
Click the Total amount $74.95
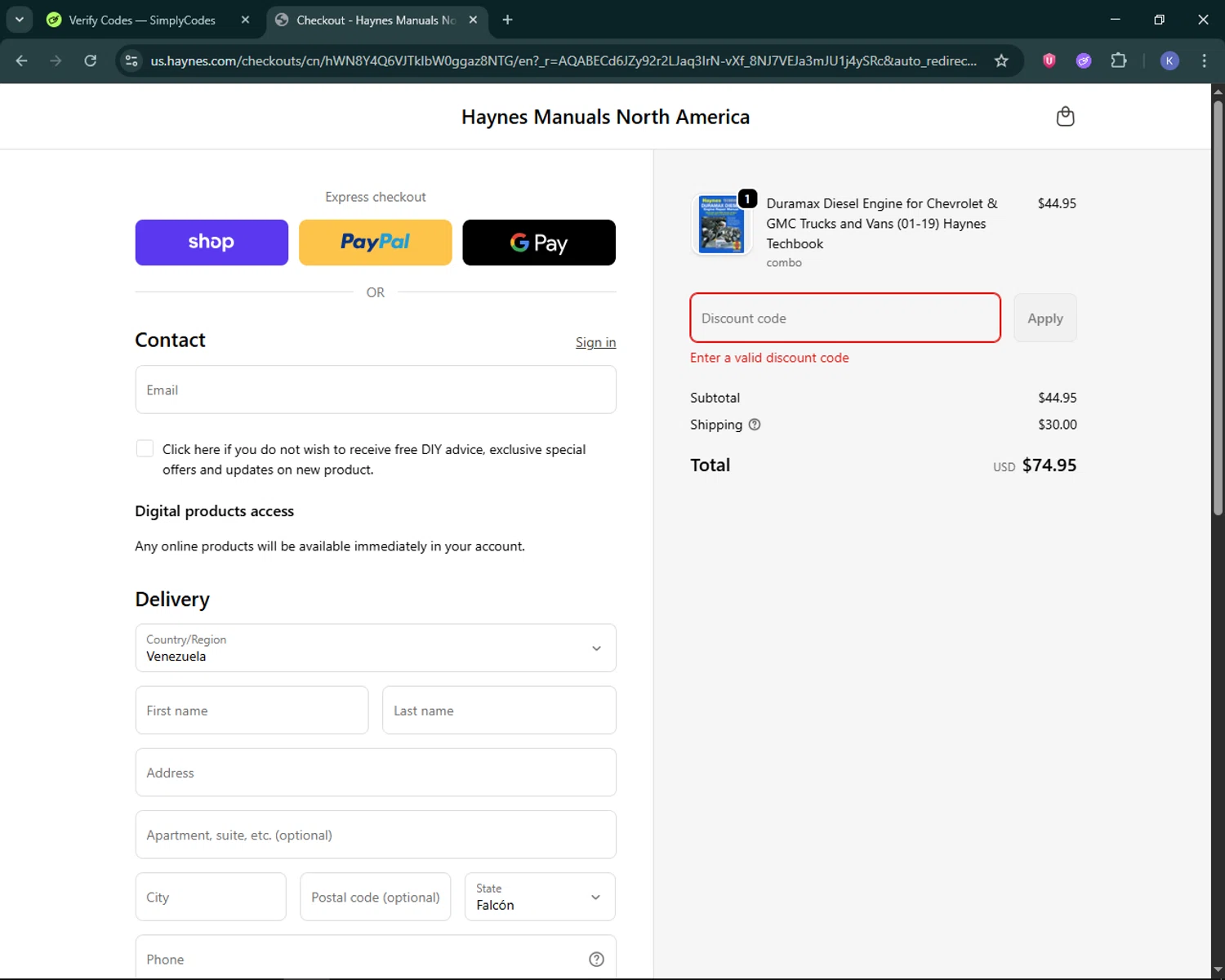[1049, 465]
